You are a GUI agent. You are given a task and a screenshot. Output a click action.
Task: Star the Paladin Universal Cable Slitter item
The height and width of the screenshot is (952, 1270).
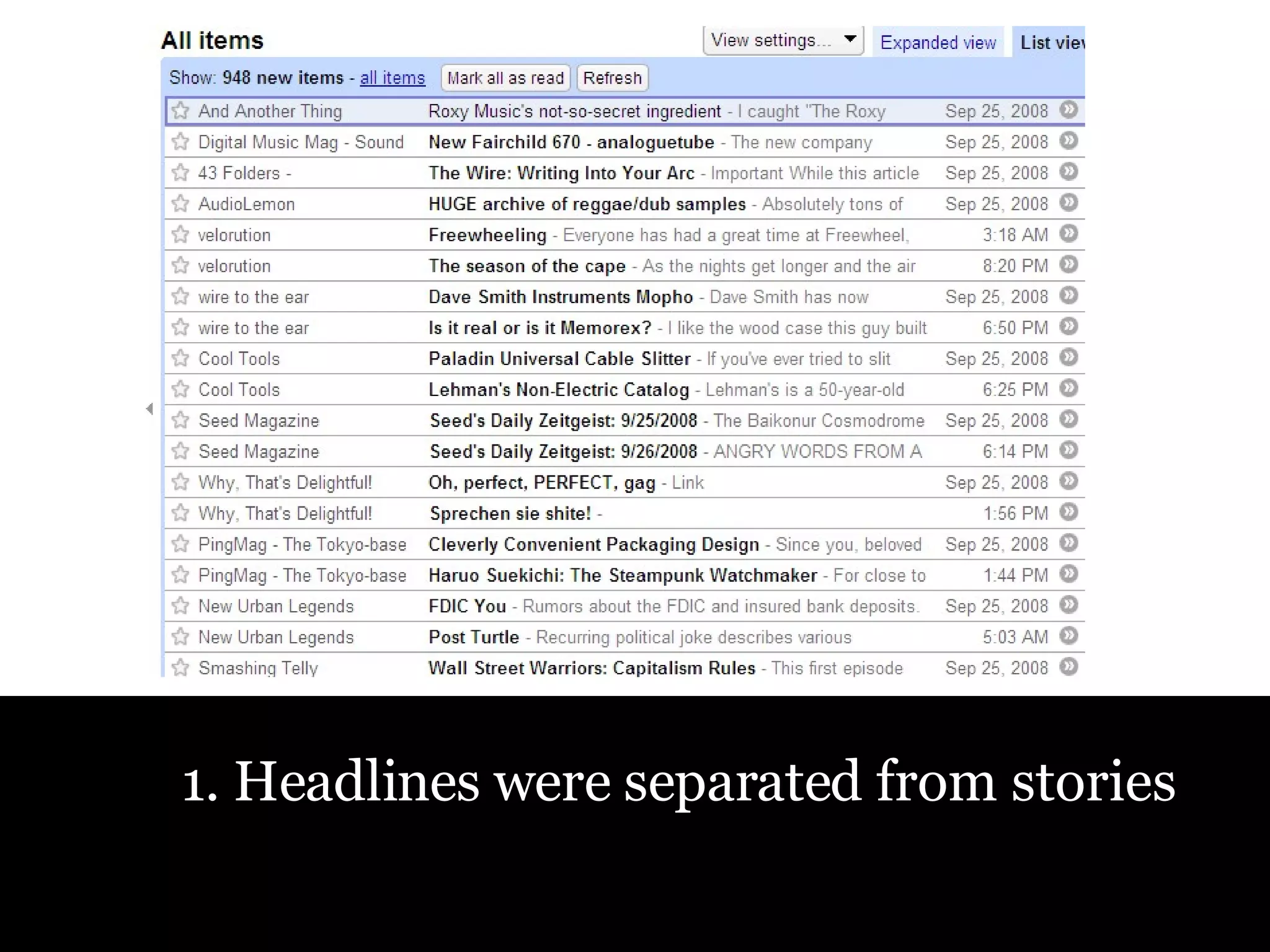[180, 358]
